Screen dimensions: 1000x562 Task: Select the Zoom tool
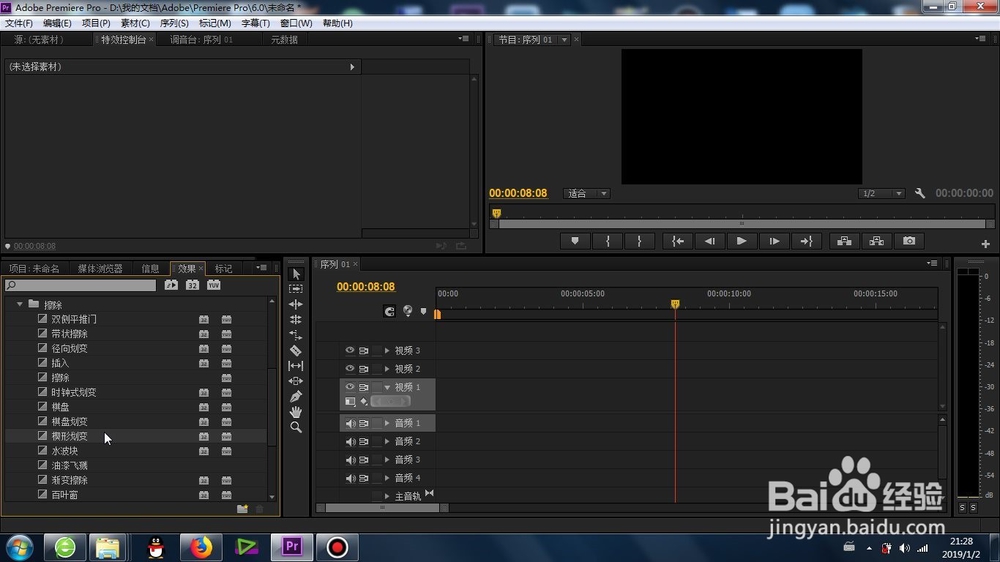(296, 427)
